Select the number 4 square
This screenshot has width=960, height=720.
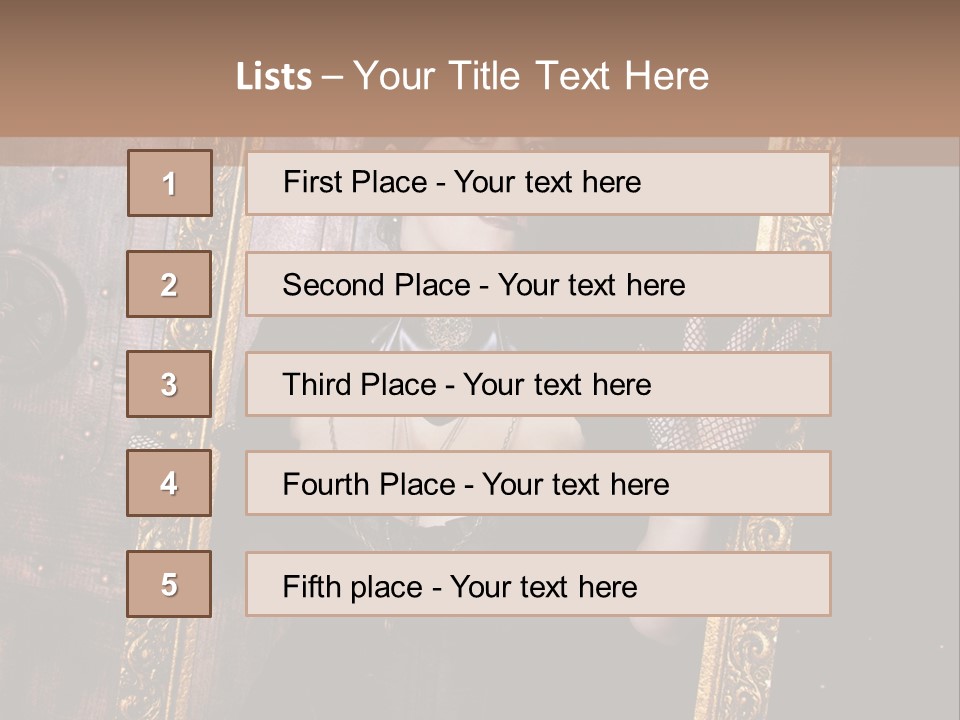[169, 483]
